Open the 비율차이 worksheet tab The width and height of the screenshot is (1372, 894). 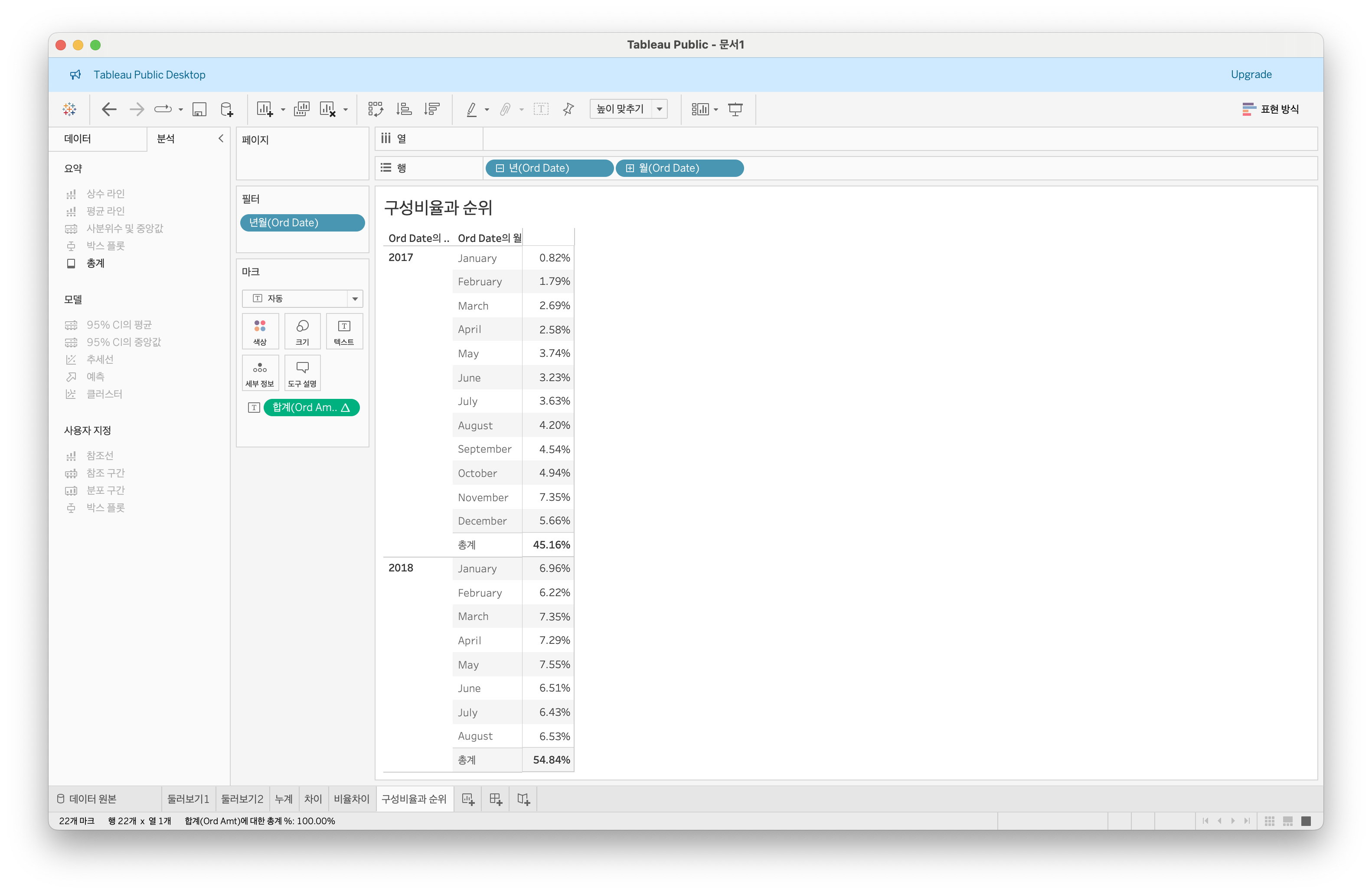click(351, 799)
